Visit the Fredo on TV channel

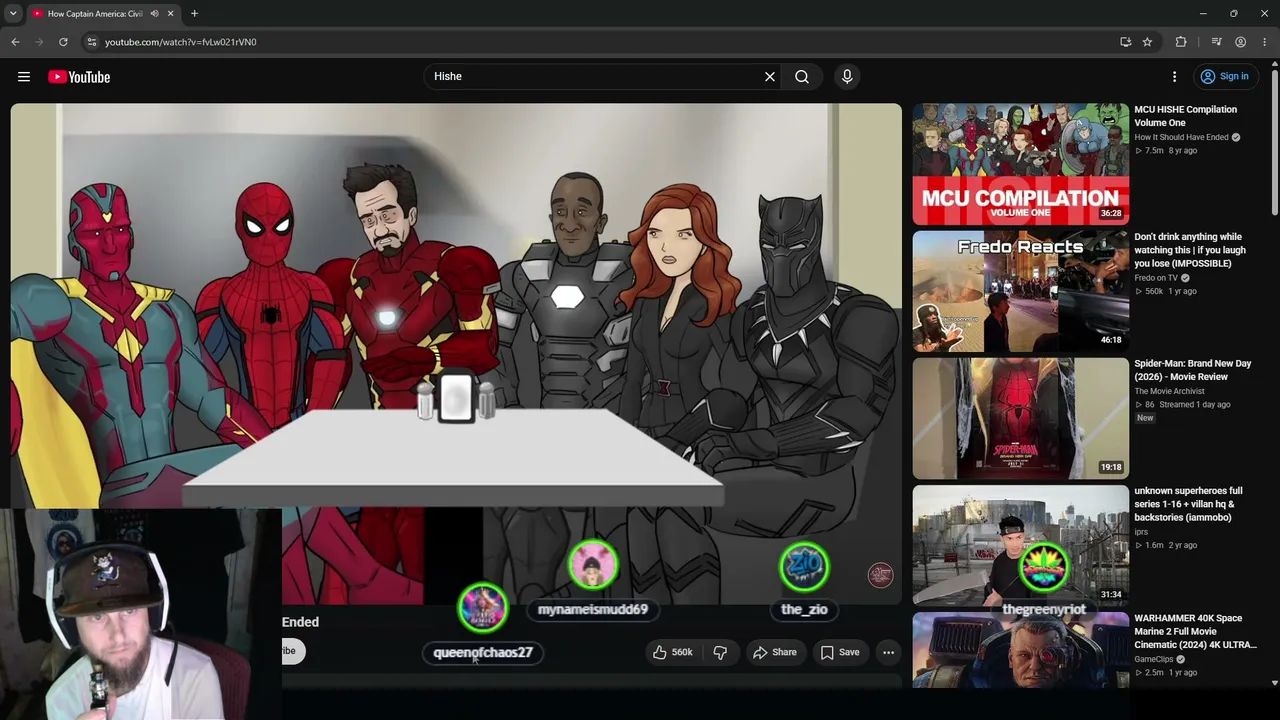point(1156,278)
